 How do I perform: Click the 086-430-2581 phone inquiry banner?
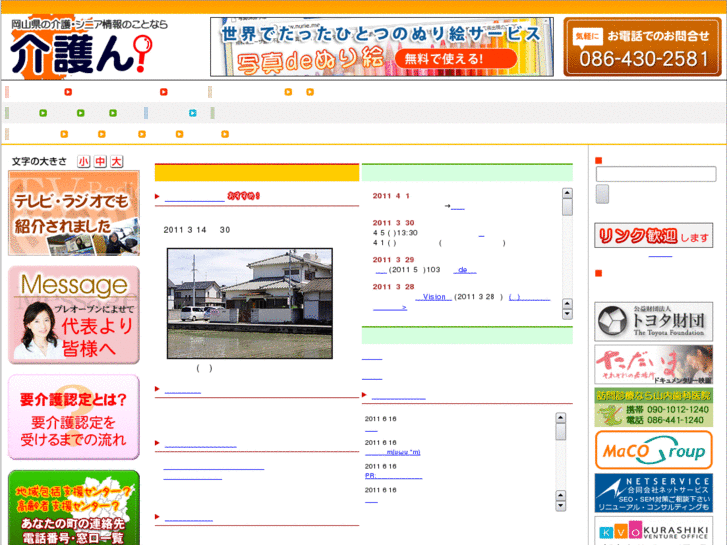tap(643, 47)
